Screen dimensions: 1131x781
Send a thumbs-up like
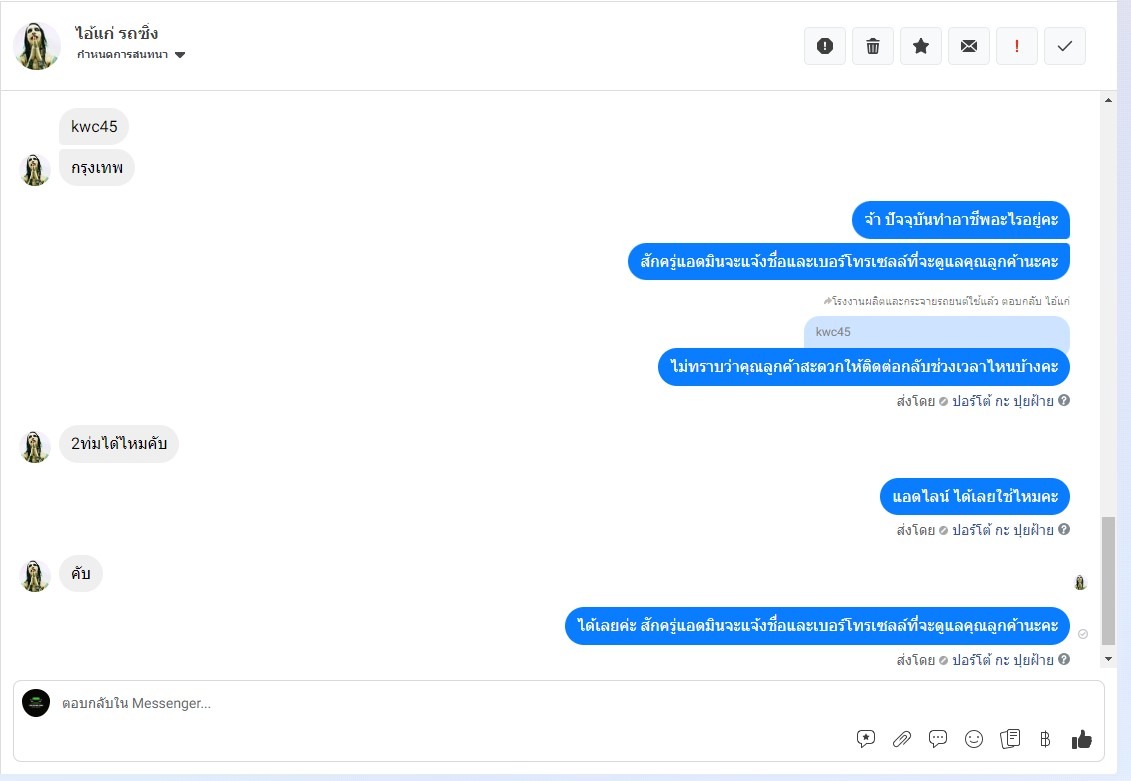1081,738
